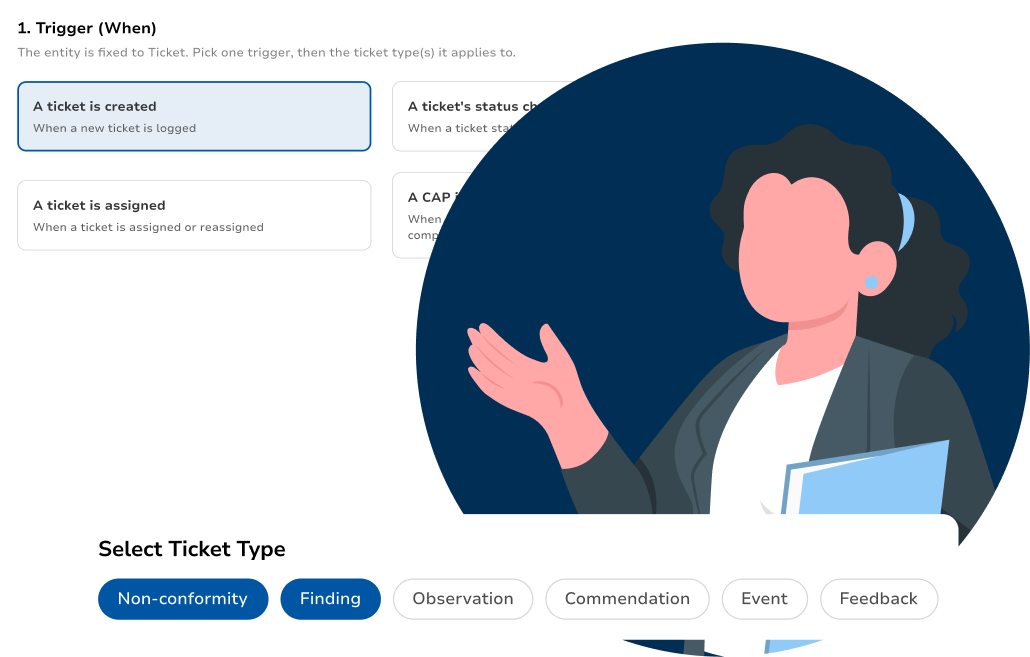
Task: Click 'When a new ticket is logged' text
Action: tap(115, 128)
